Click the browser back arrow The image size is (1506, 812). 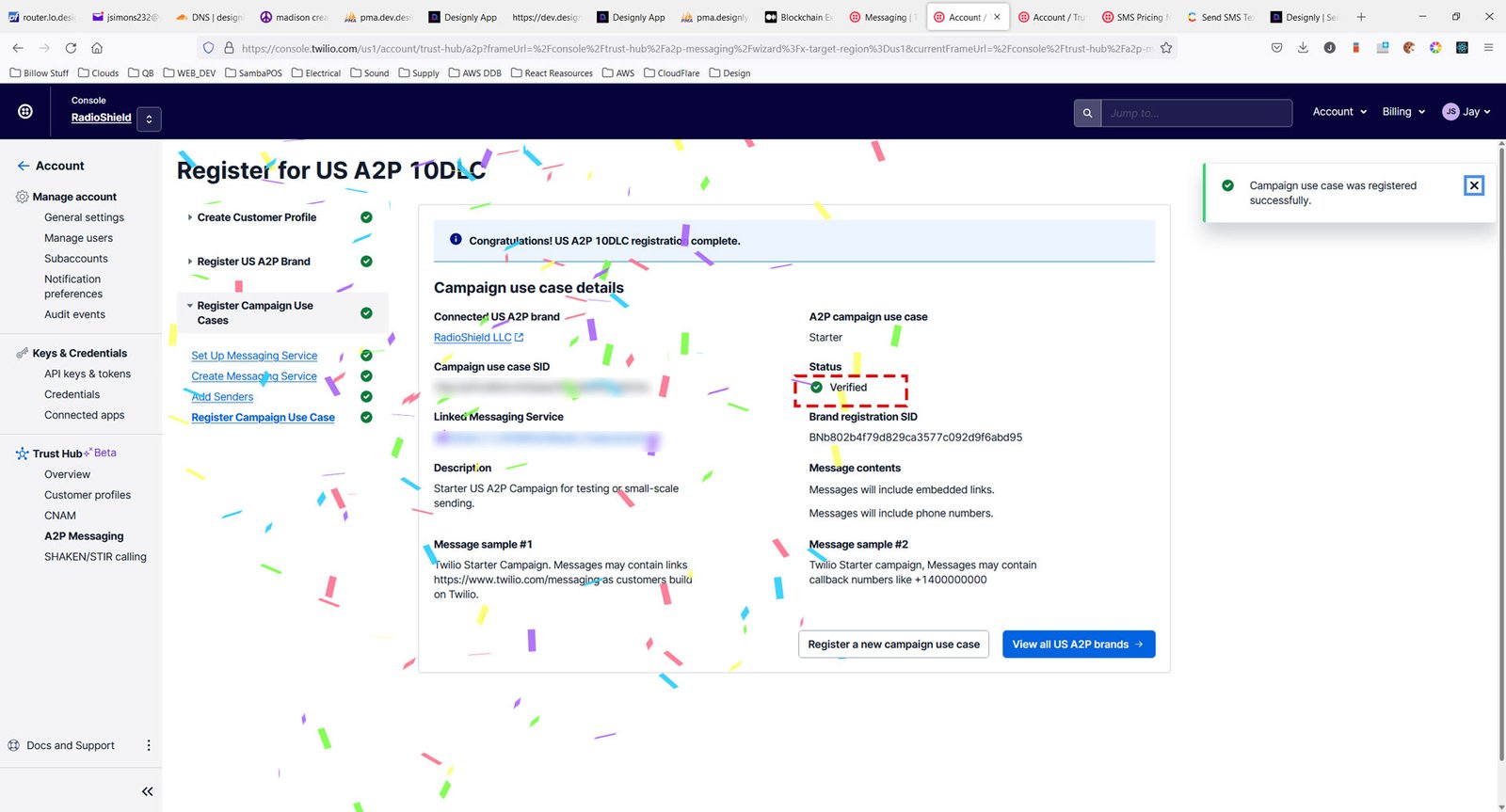pyautogui.click(x=18, y=48)
